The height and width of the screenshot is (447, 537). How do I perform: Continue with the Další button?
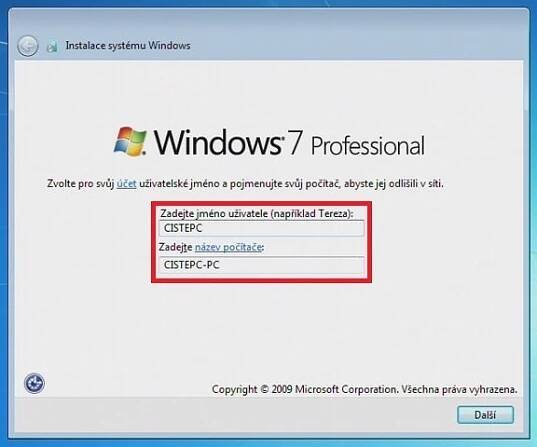[485, 415]
